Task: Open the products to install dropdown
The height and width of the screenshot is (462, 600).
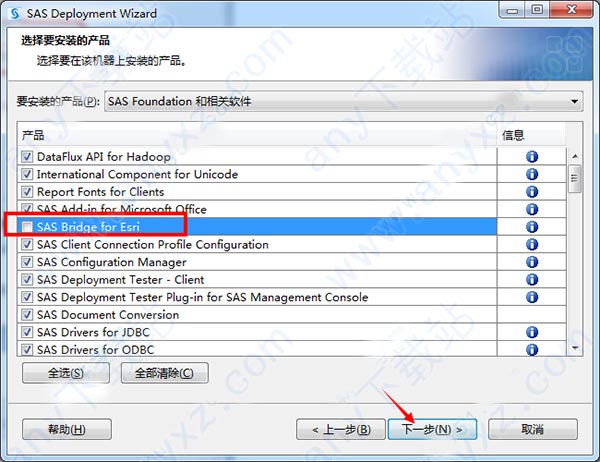Action: point(344,101)
